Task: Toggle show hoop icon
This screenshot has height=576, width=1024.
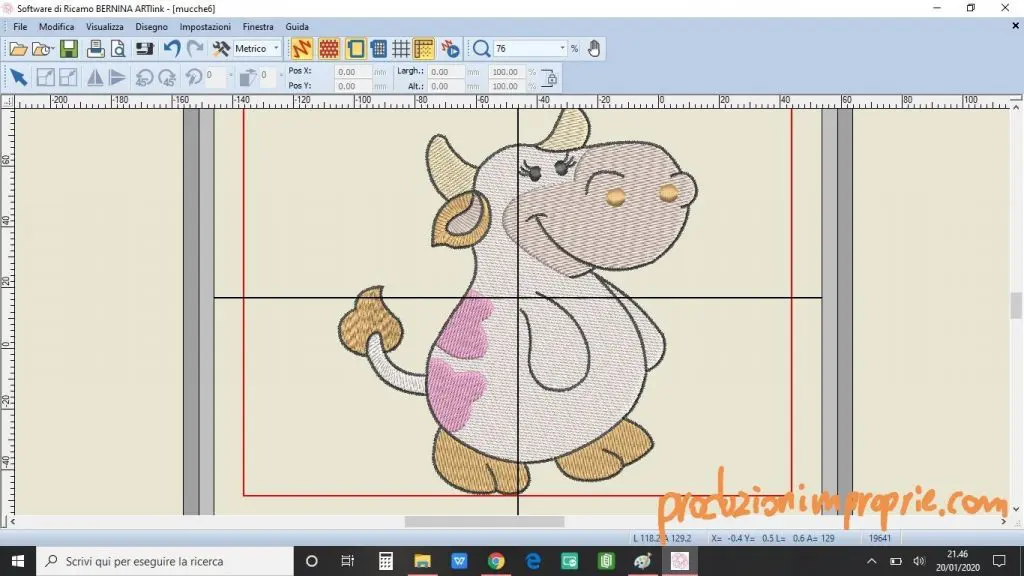Action: [x=356, y=48]
